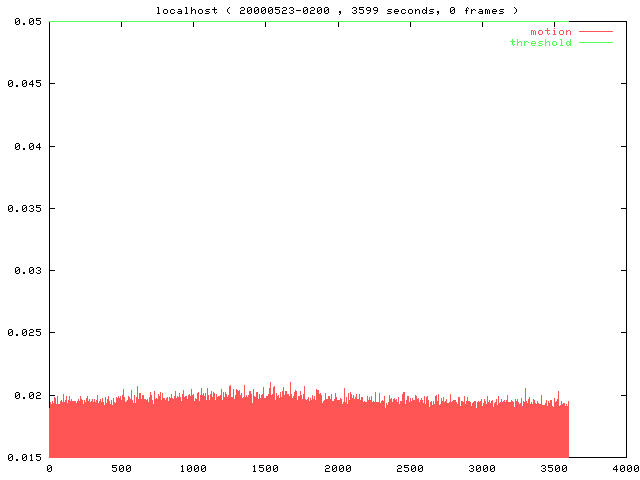Click the red motion legend line sample

point(596,32)
